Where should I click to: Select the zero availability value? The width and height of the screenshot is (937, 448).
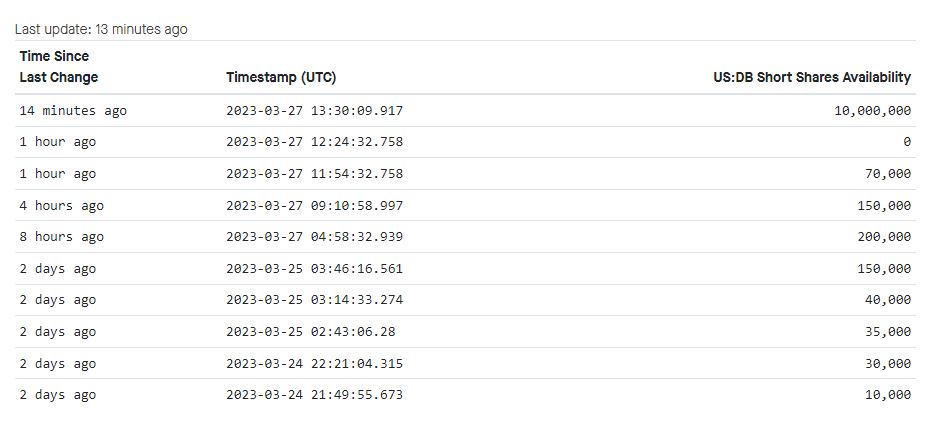click(907, 143)
